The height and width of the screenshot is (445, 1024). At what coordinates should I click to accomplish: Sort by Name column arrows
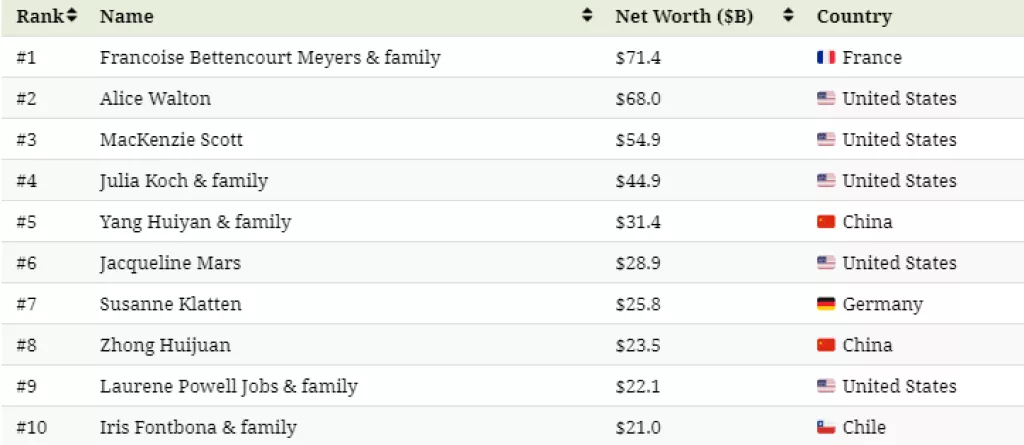point(586,16)
